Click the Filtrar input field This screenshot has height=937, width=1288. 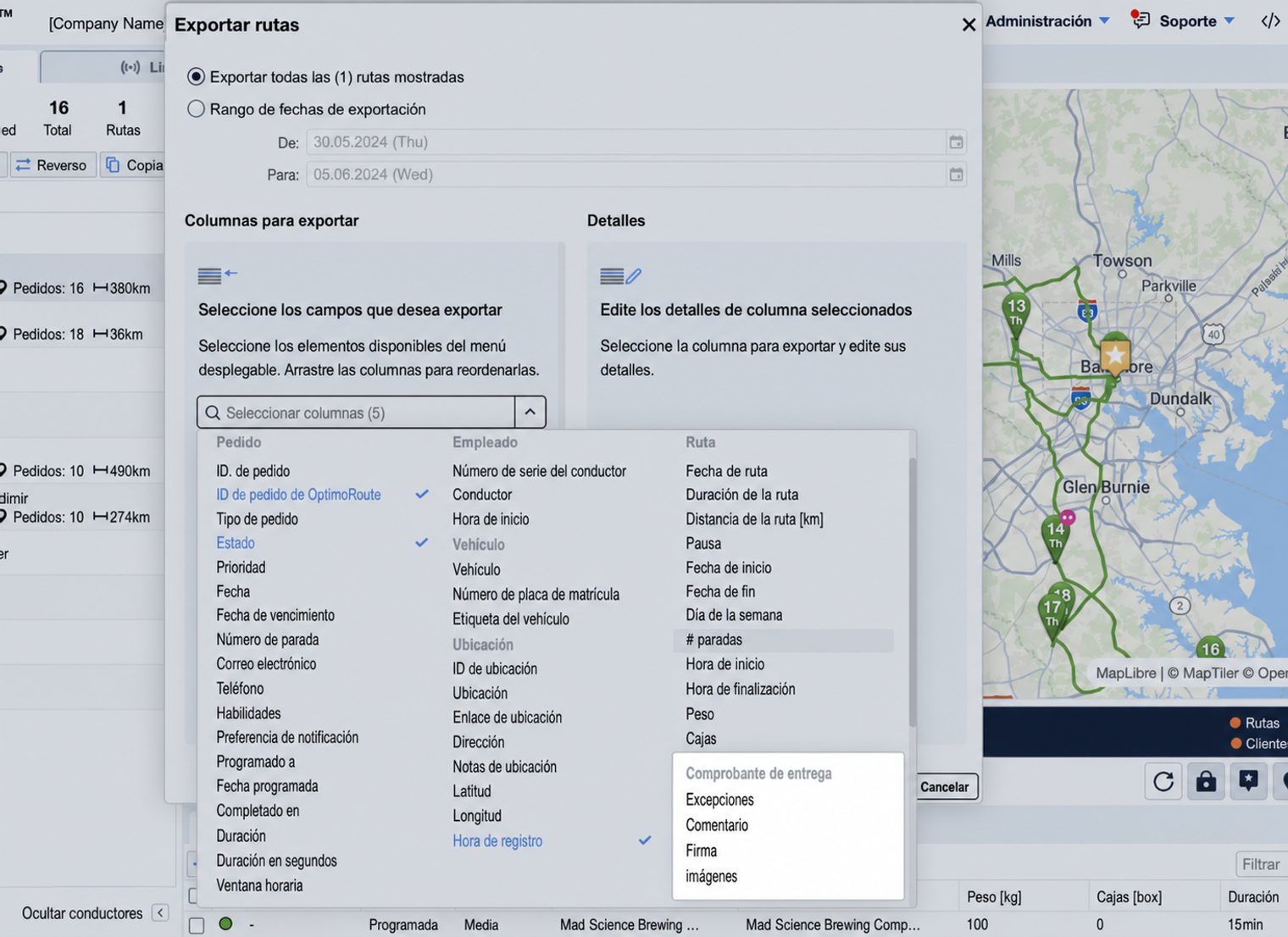pyautogui.click(x=1261, y=864)
